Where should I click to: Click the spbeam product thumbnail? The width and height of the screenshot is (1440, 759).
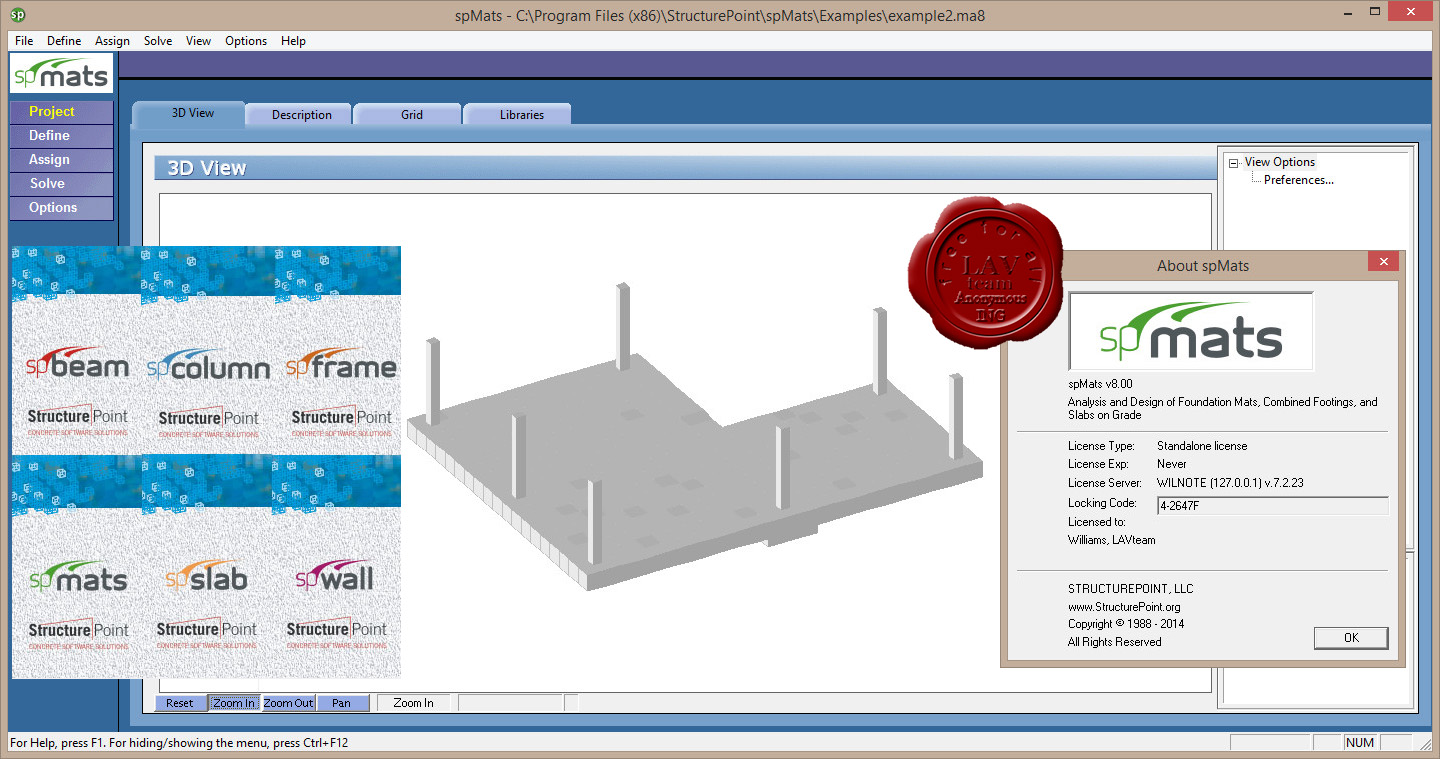coord(77,350)
